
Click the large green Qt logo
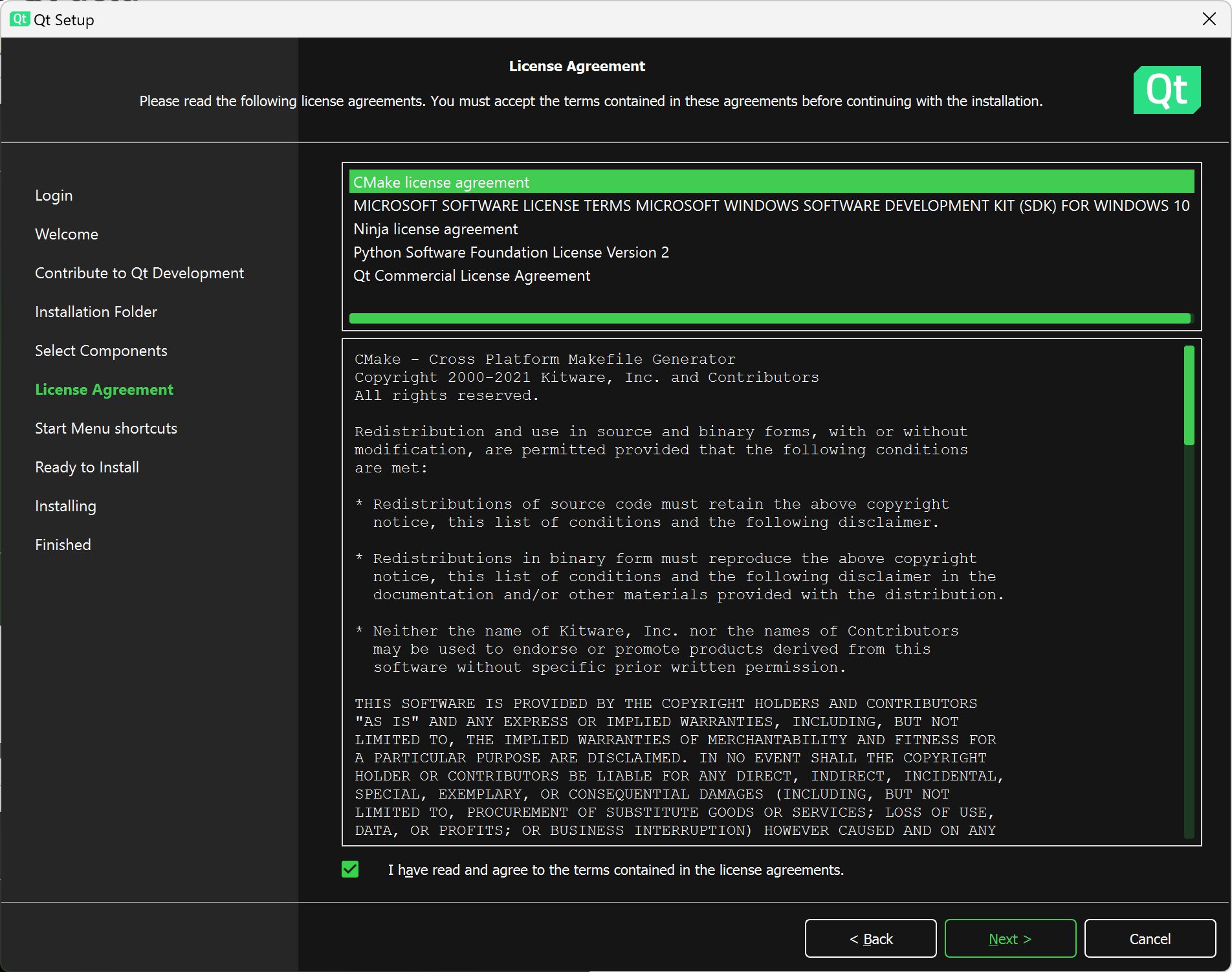coord(1167,90)
